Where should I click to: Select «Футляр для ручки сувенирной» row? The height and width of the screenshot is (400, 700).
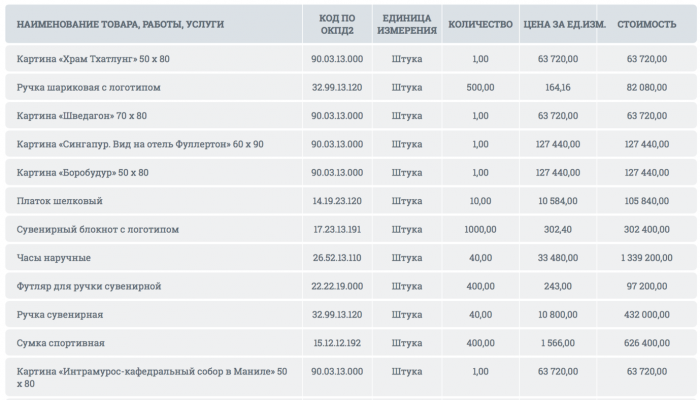89,286
